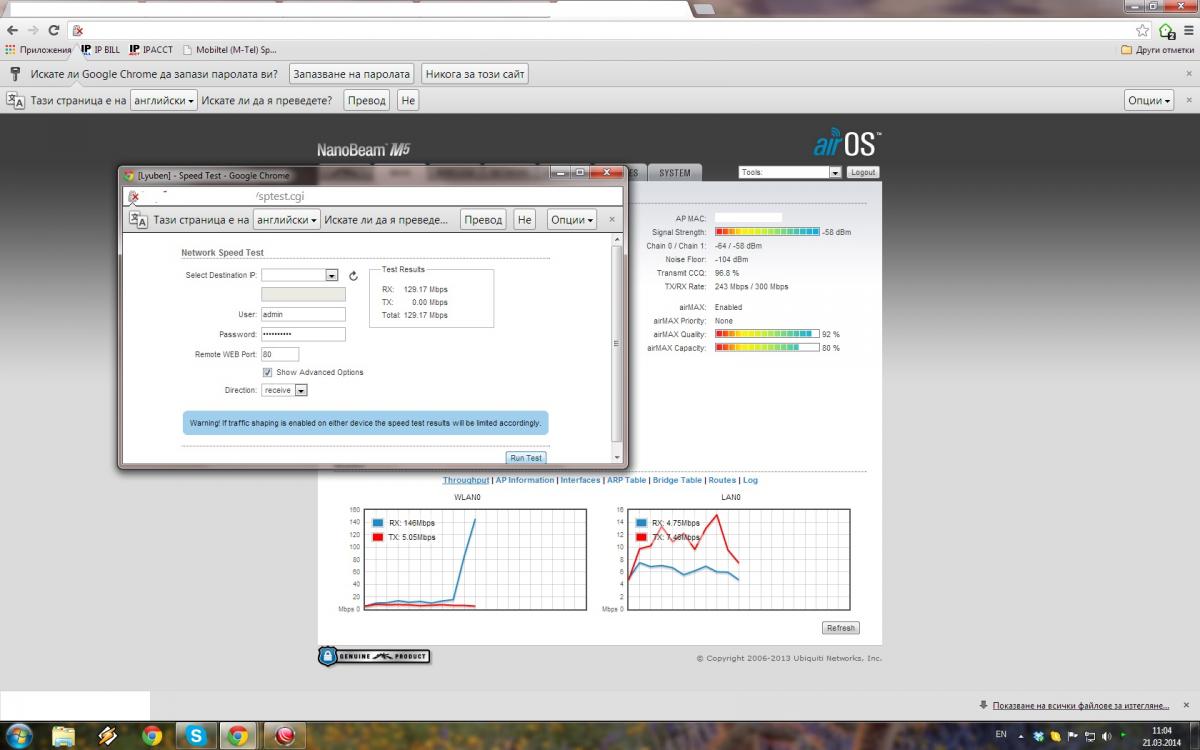Open the Chrome hamburger menu

tap(1186, 30)
